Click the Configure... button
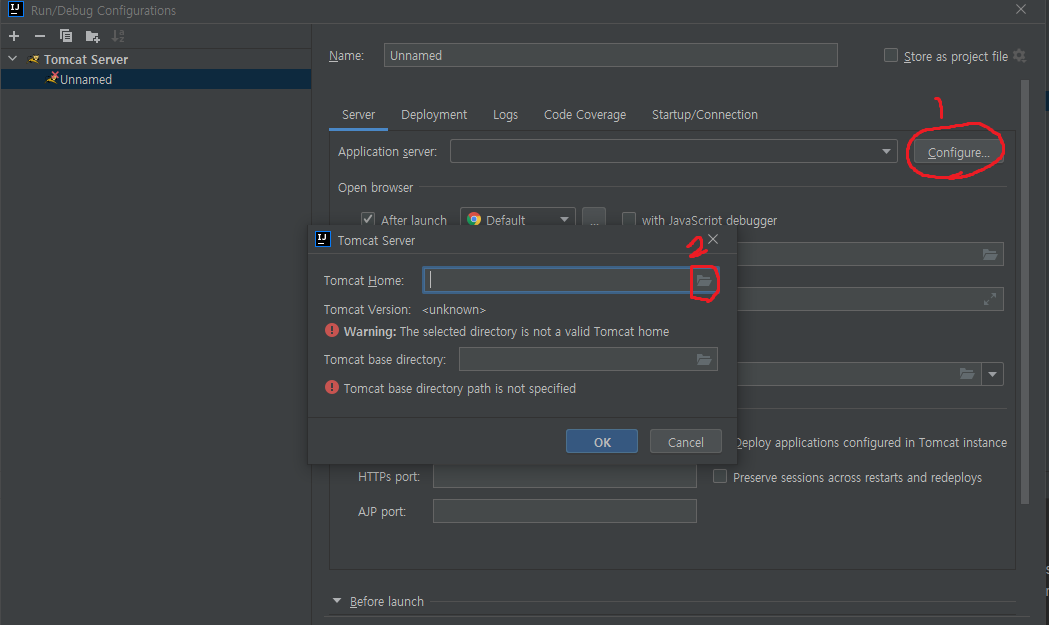The height and width of the screenshot is (625, 1049). pos(958,153)
